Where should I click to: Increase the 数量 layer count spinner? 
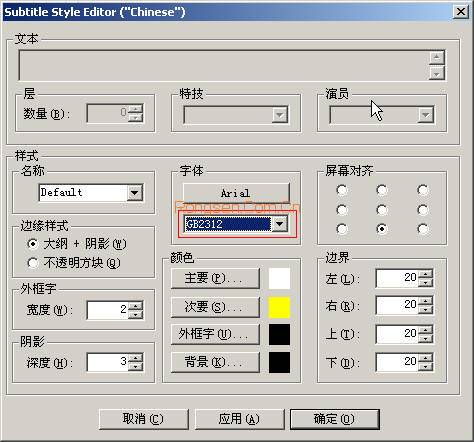coord(135,109)
